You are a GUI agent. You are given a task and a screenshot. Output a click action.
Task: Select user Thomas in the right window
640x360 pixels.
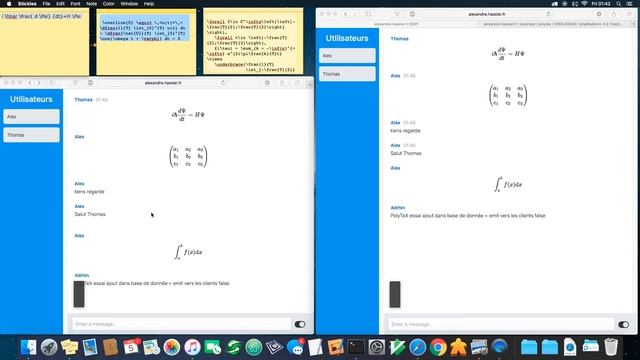(x=347, y=74)
